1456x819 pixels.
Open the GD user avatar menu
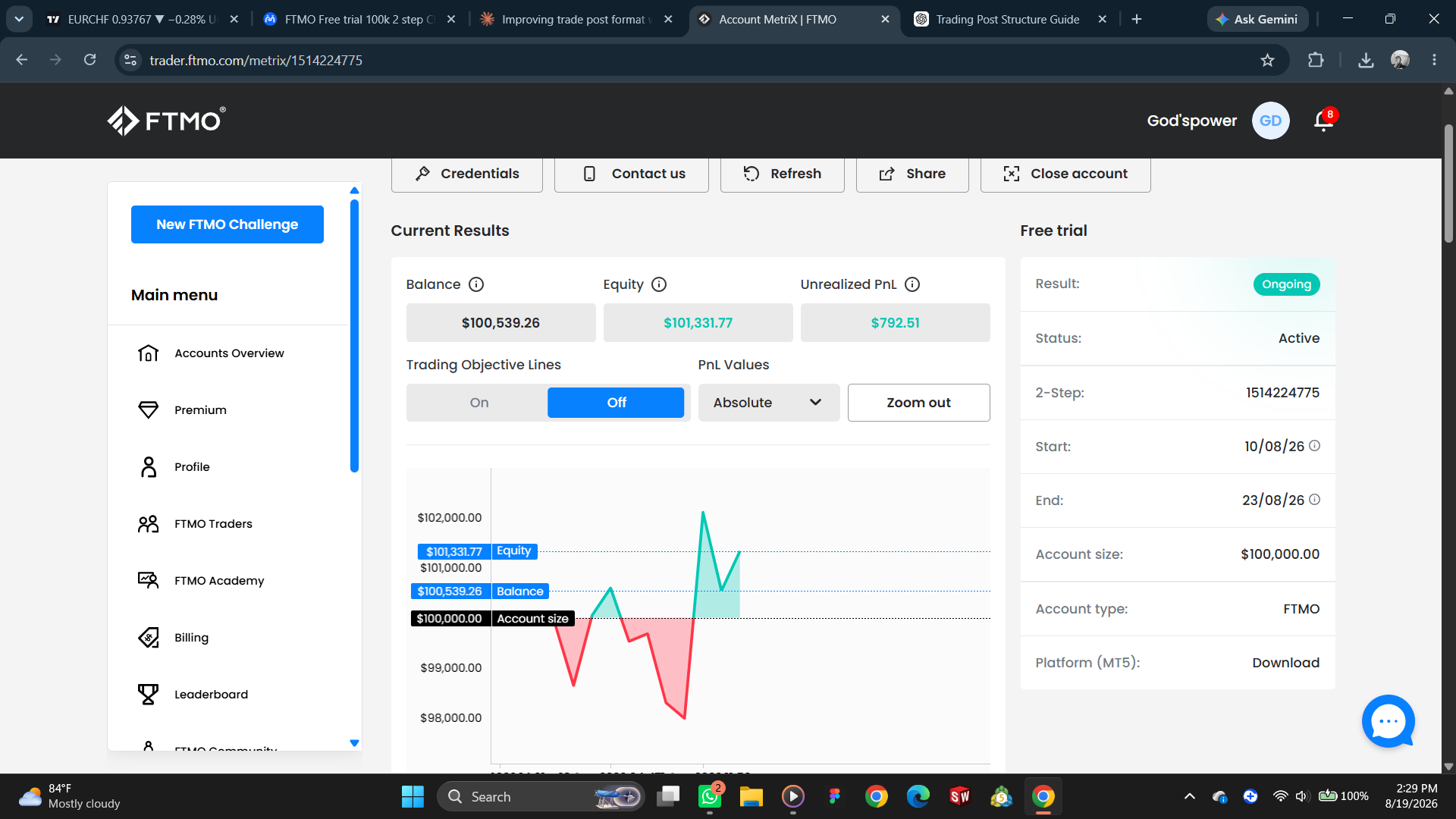pos(1270,121)
